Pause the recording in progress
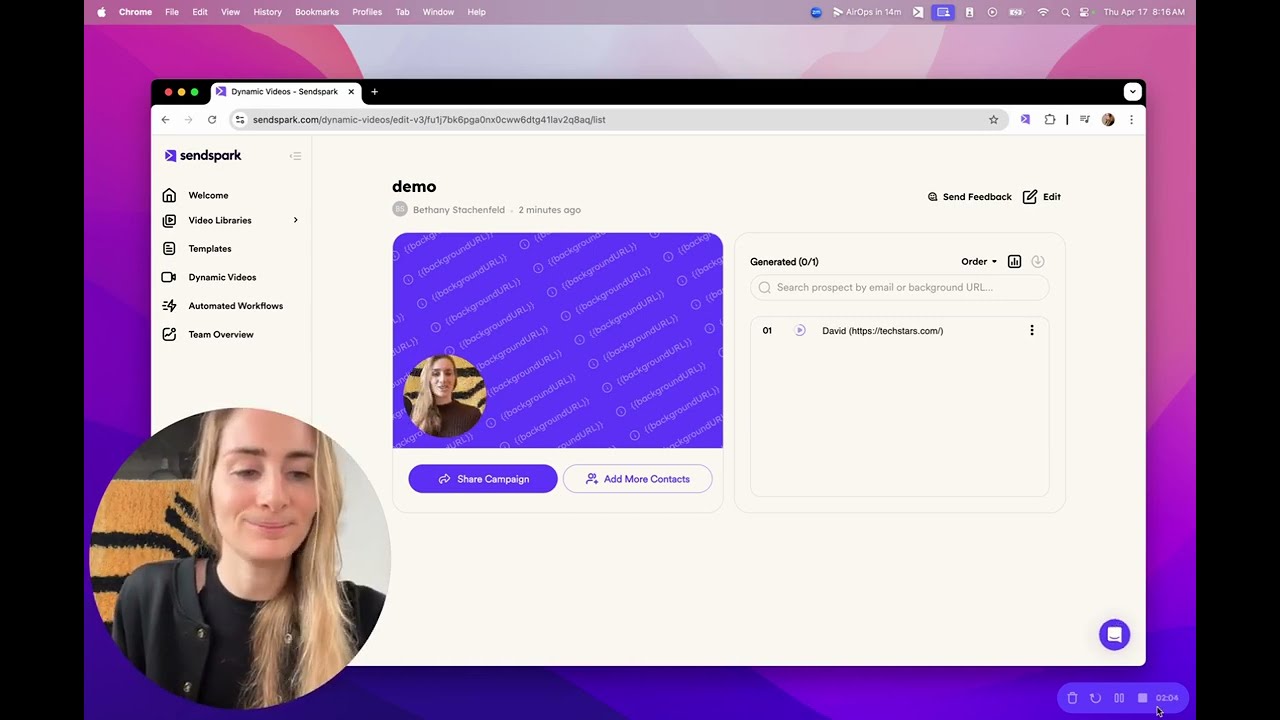The height and width of the screenshot is (720, 1280). (x=1119, y=698)
